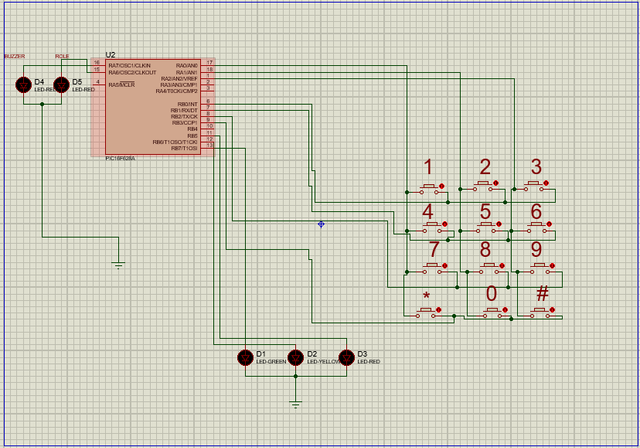This screenshot has height=448, width=640.
Task: Click the LED-RED text beside D3
Action: pos(369,362)
